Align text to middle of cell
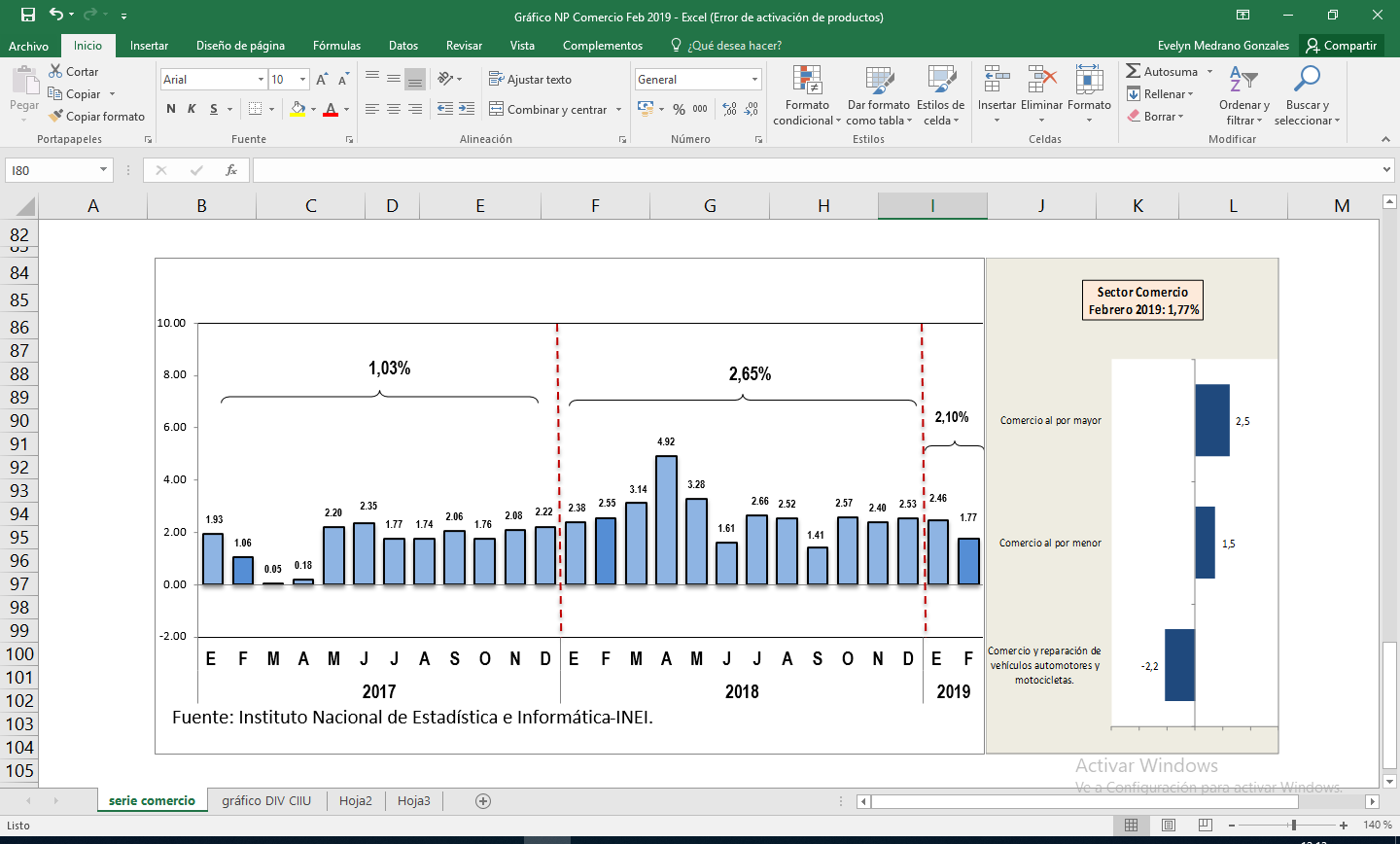 [394, 79]
